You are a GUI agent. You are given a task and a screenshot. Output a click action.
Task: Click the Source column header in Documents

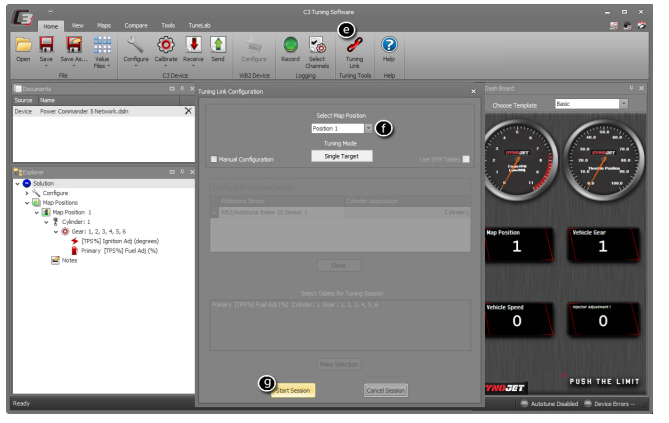25,100
